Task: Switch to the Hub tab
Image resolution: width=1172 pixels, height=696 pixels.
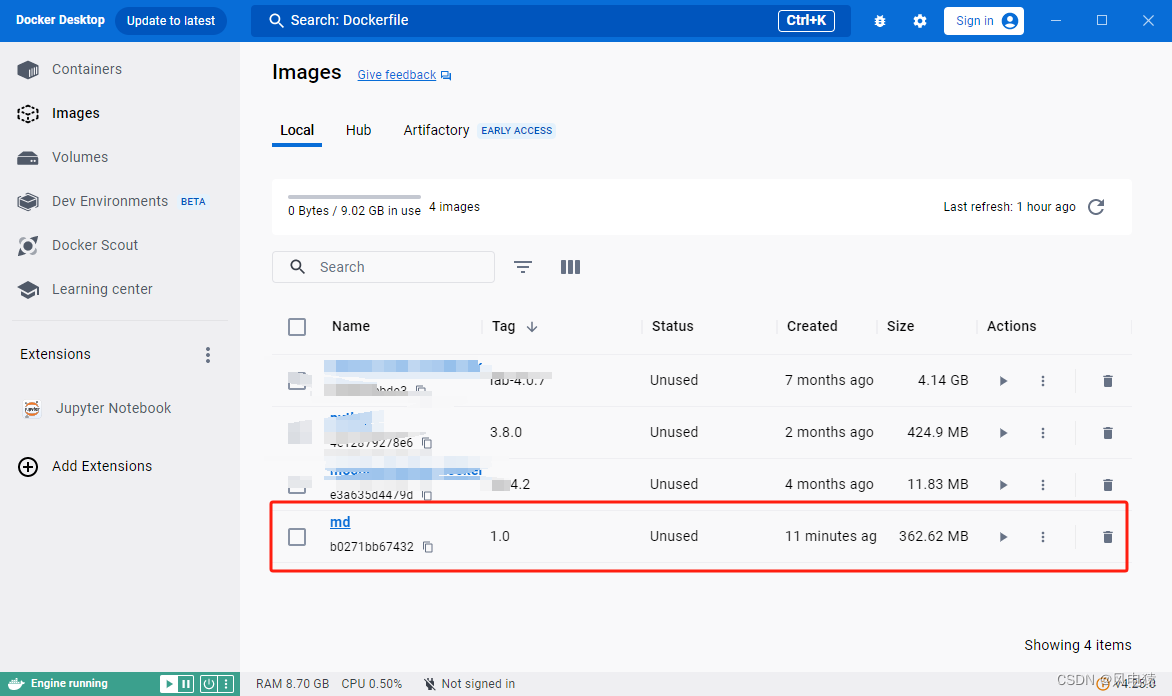Action: (358, 130)
